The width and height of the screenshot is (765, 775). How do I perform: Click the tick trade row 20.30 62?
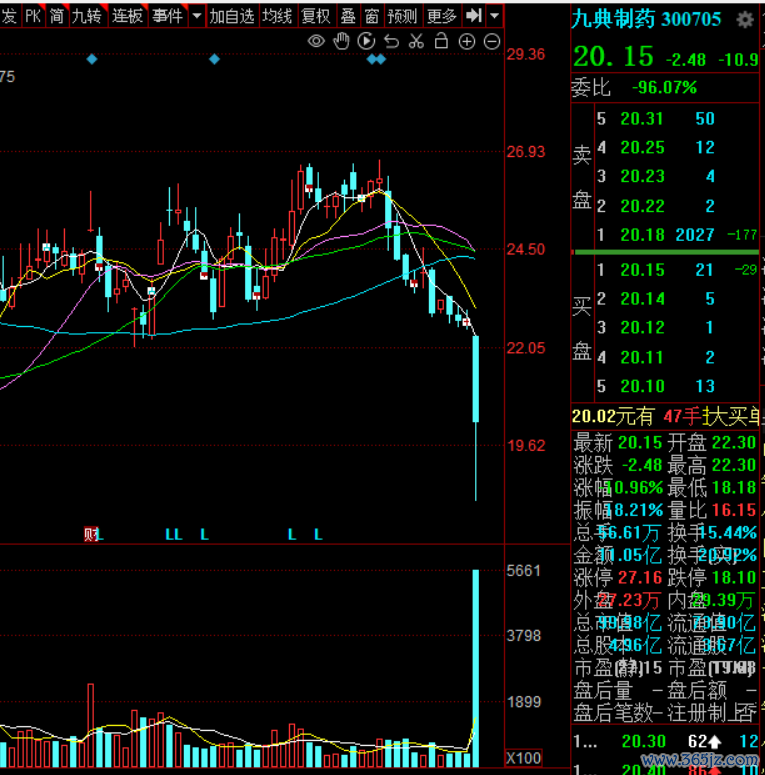[x=665, y=741]
